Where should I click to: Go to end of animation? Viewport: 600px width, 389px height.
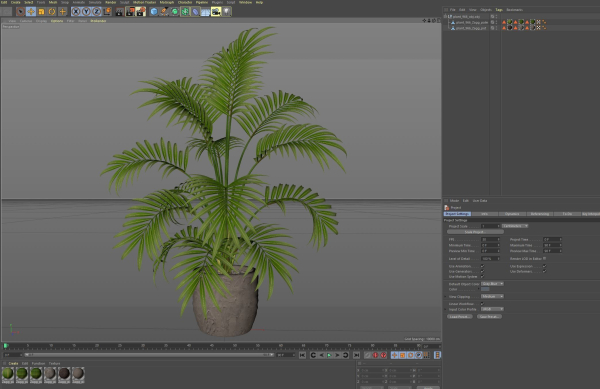(356, 355)
